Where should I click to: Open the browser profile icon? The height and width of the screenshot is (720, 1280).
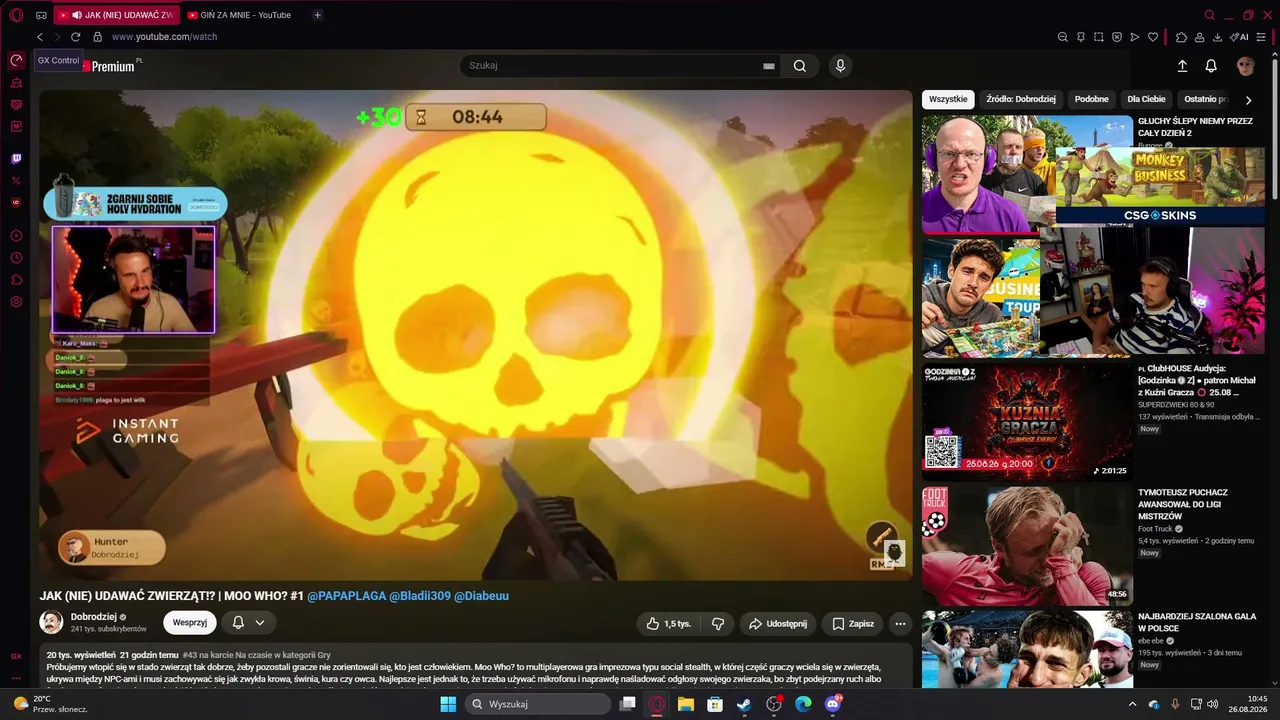click(x=1199, y=37)
